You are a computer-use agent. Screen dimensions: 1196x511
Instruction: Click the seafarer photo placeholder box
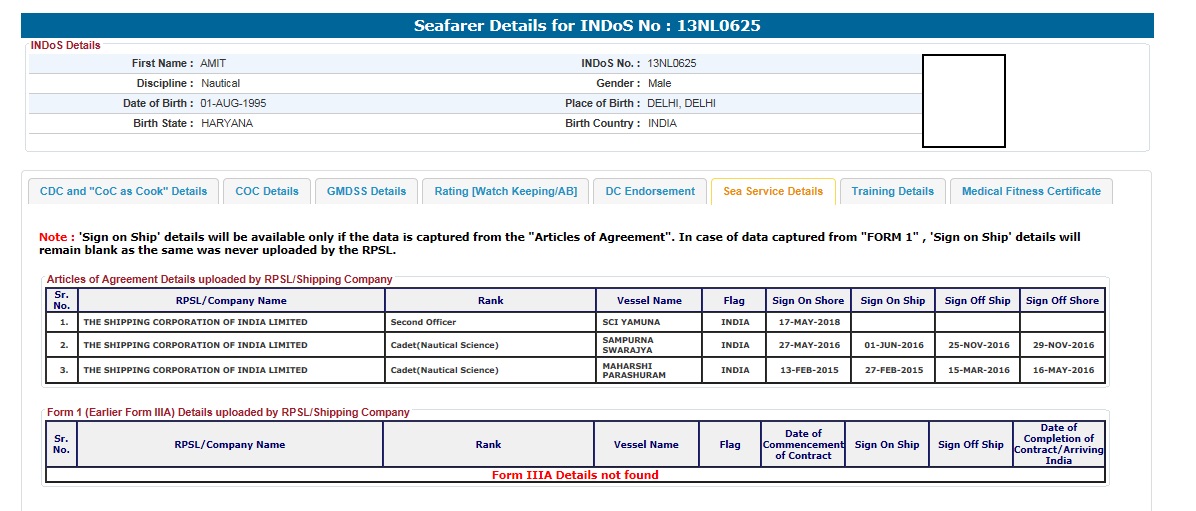click(x=963, y=101)
